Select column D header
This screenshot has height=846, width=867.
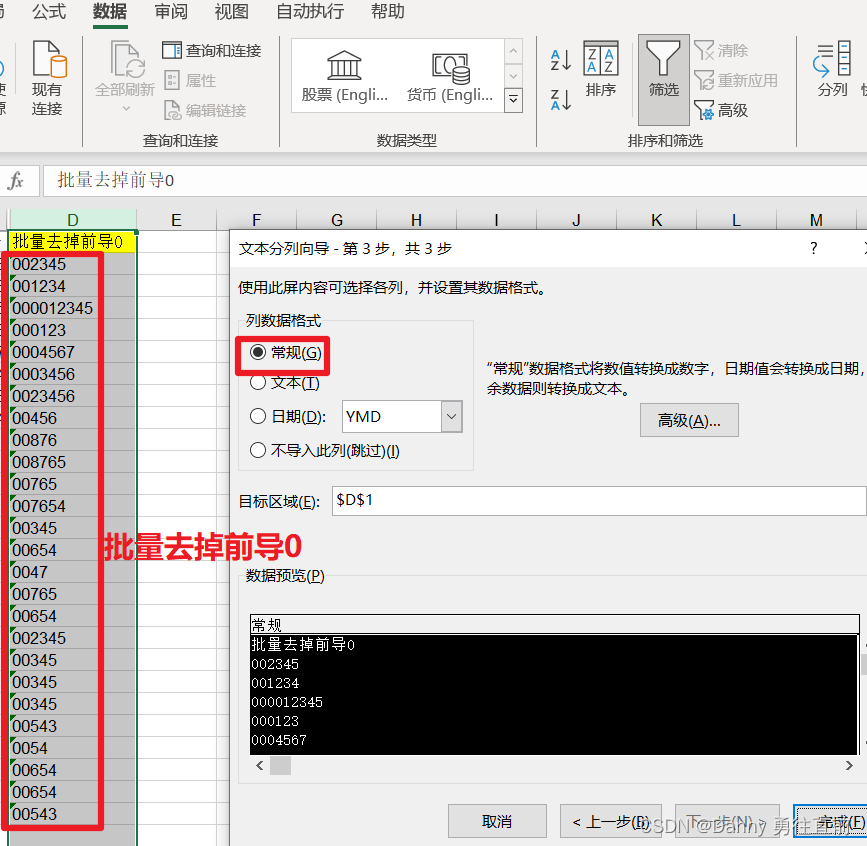click(x=73, y=220)
